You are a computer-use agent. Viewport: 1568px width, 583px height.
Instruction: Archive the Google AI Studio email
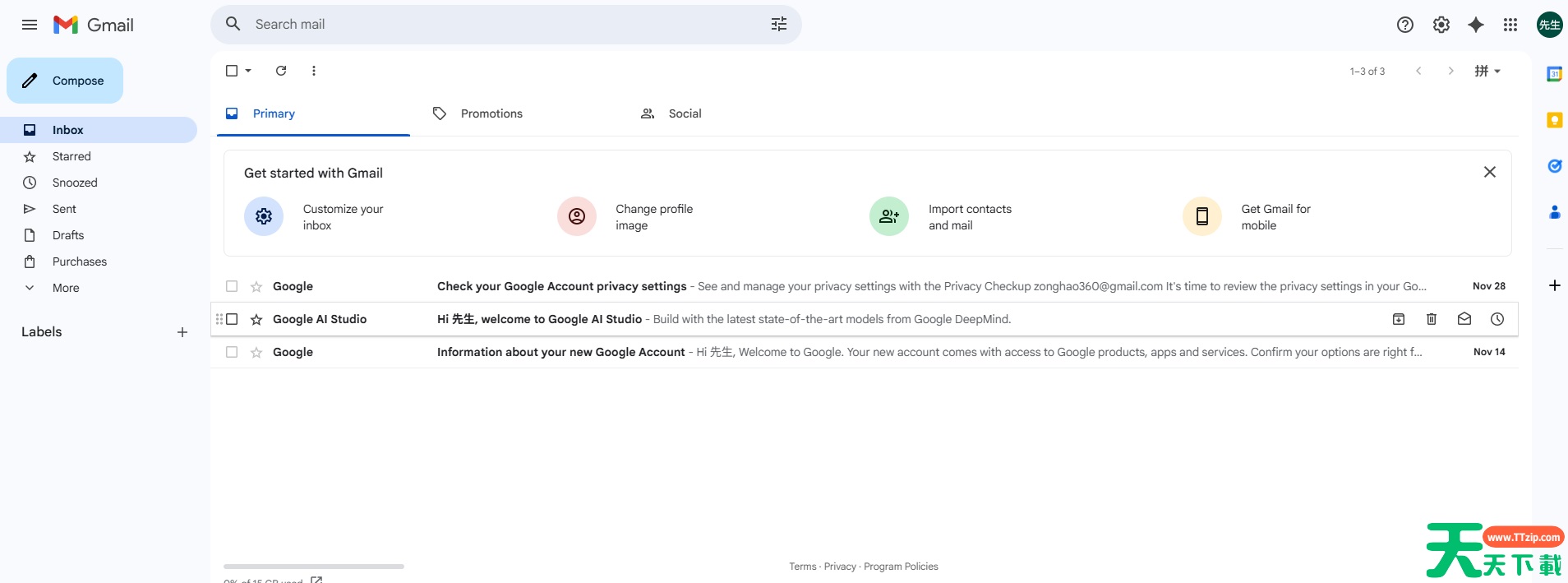tap(1399, 319)
